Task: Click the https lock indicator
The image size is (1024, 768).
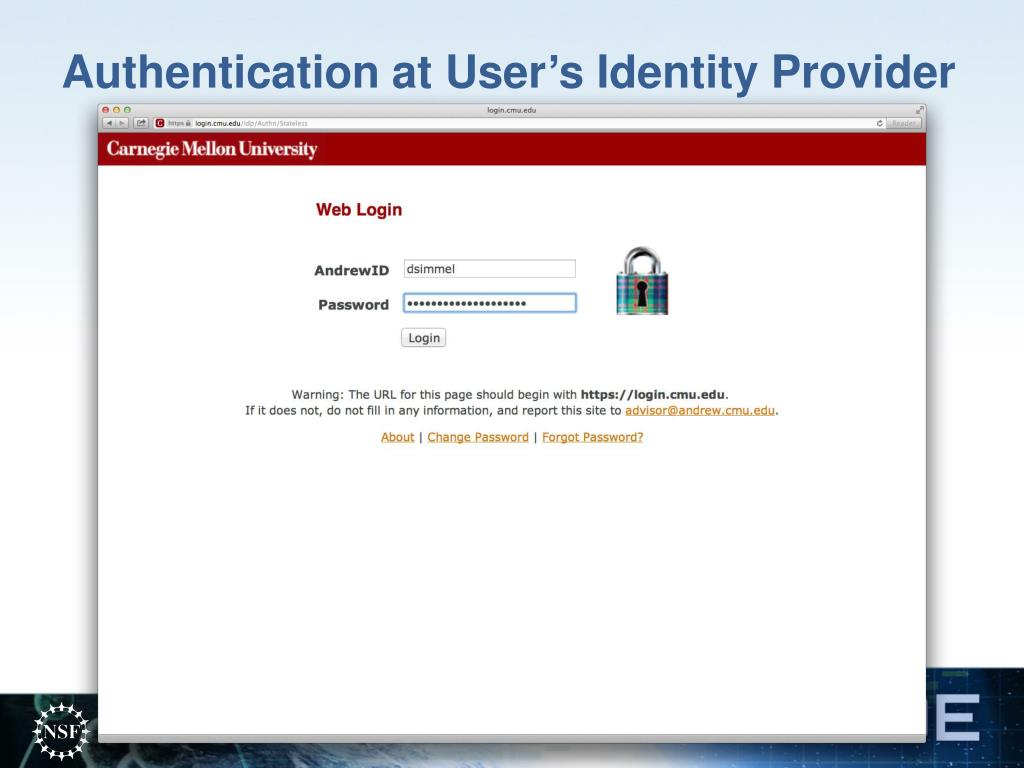Action: point(180,123)
